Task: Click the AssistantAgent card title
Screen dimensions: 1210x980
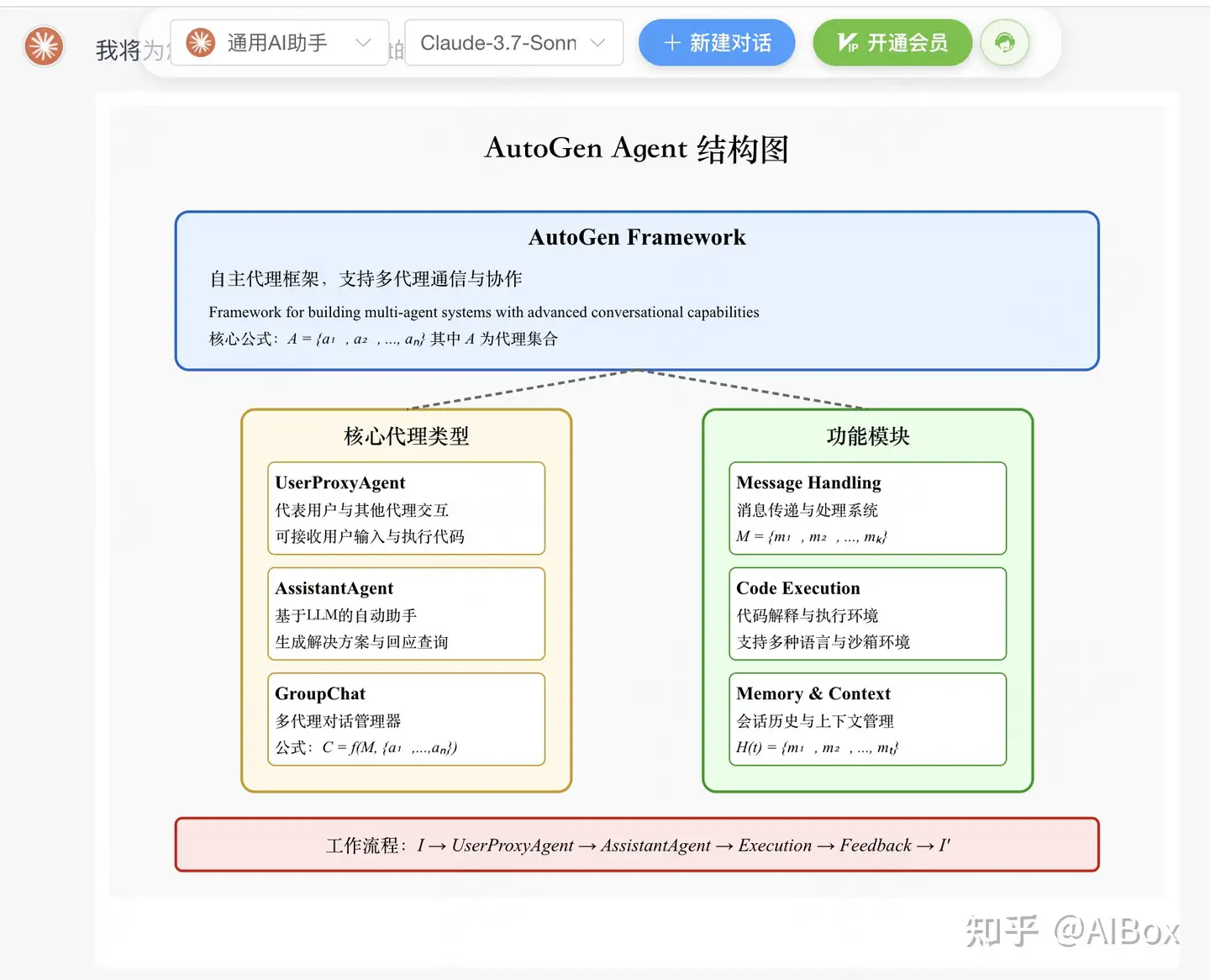Action: [334, 589]
